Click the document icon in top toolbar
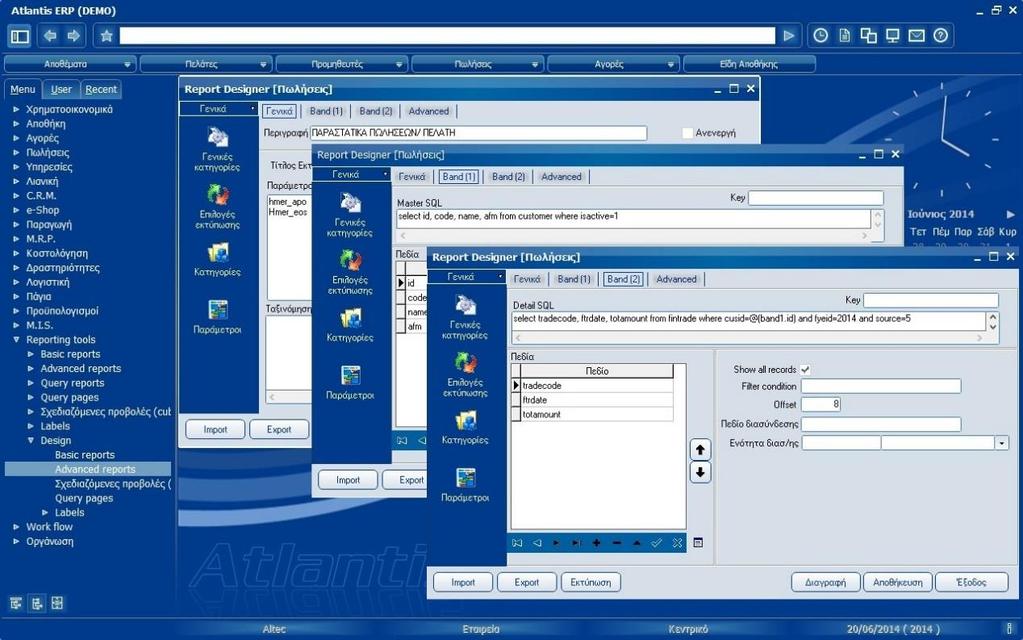 [844, 36]
